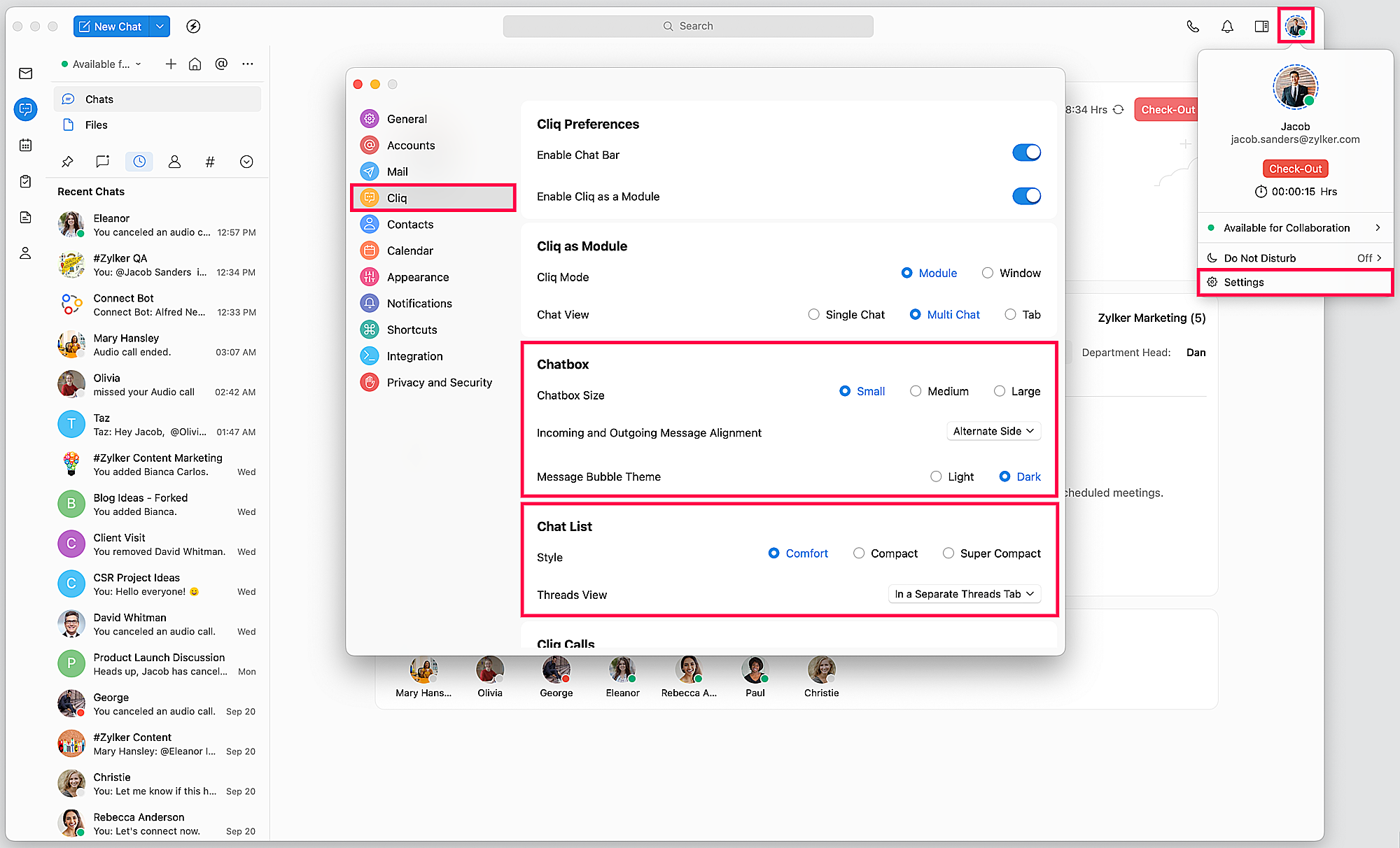This screenshot has width=1400, height=848.
Task: Open Notifications settings category
Action: (x=419, y=304)
